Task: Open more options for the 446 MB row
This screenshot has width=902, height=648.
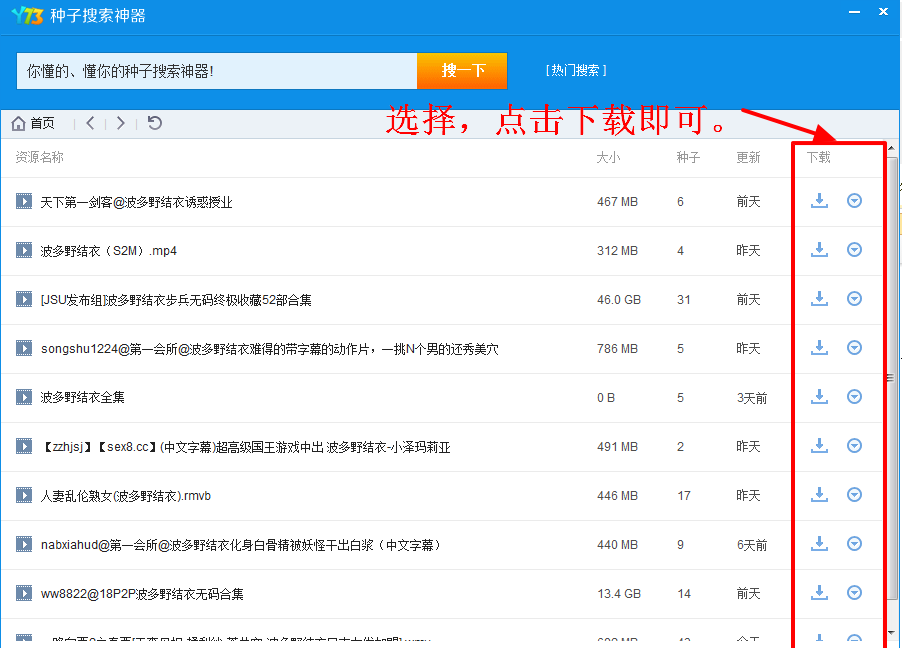Action: click(x=854, y=494)
